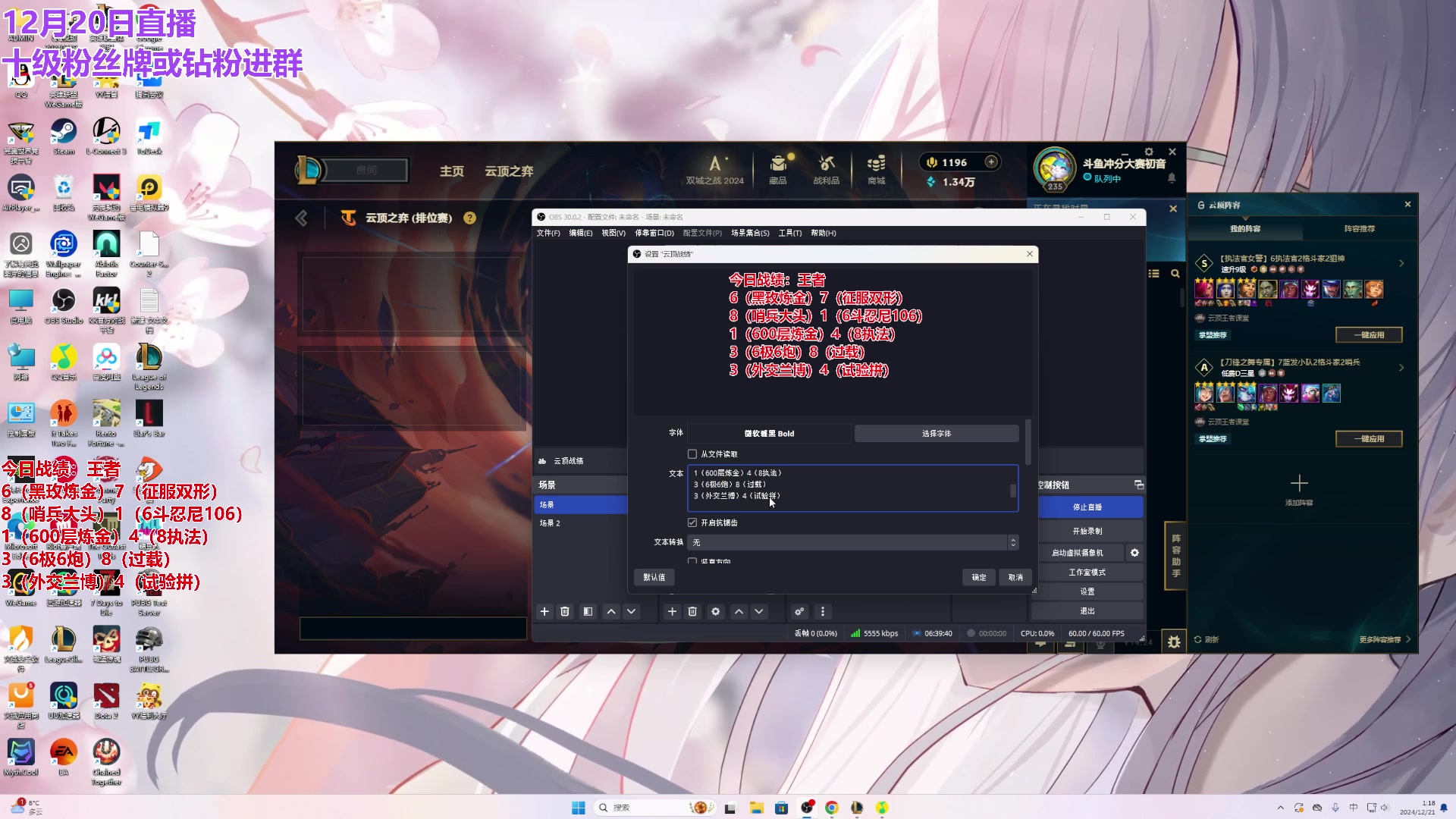Open 云顶之弈 tab in League client
The width and height of the screenshot is (1456, 819).
(510, 171)
